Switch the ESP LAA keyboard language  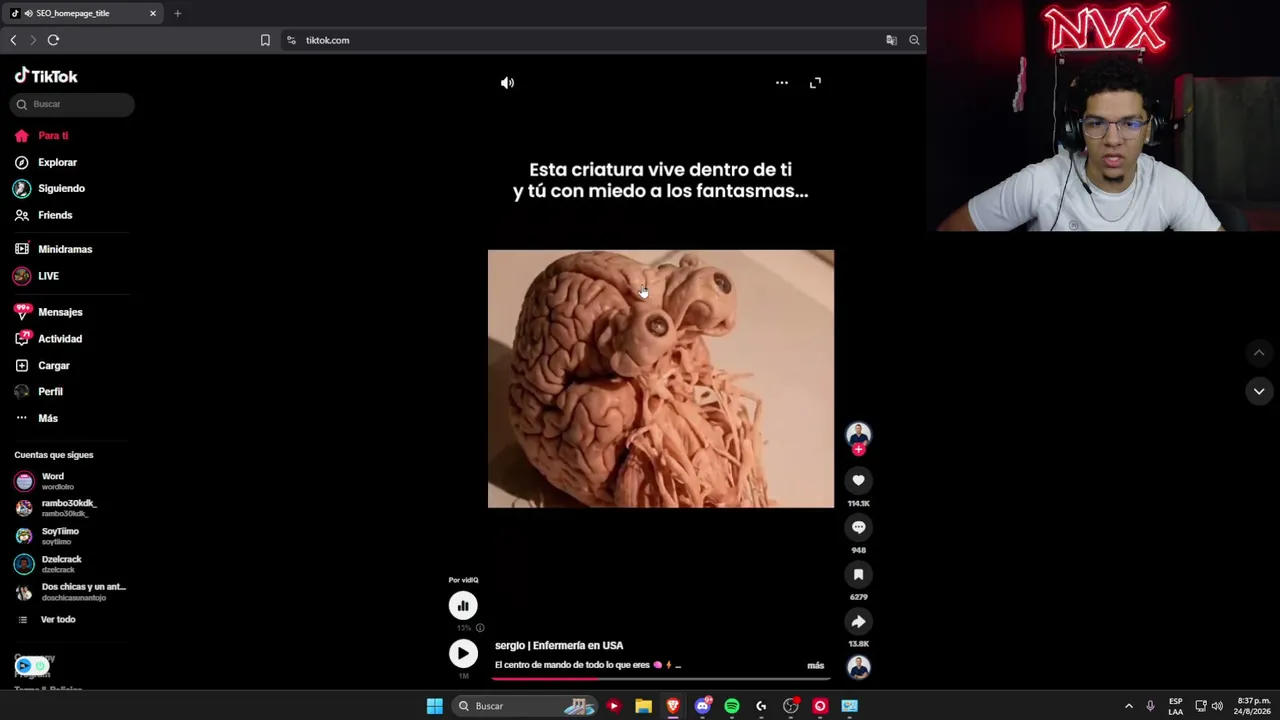pos(1176,706)
